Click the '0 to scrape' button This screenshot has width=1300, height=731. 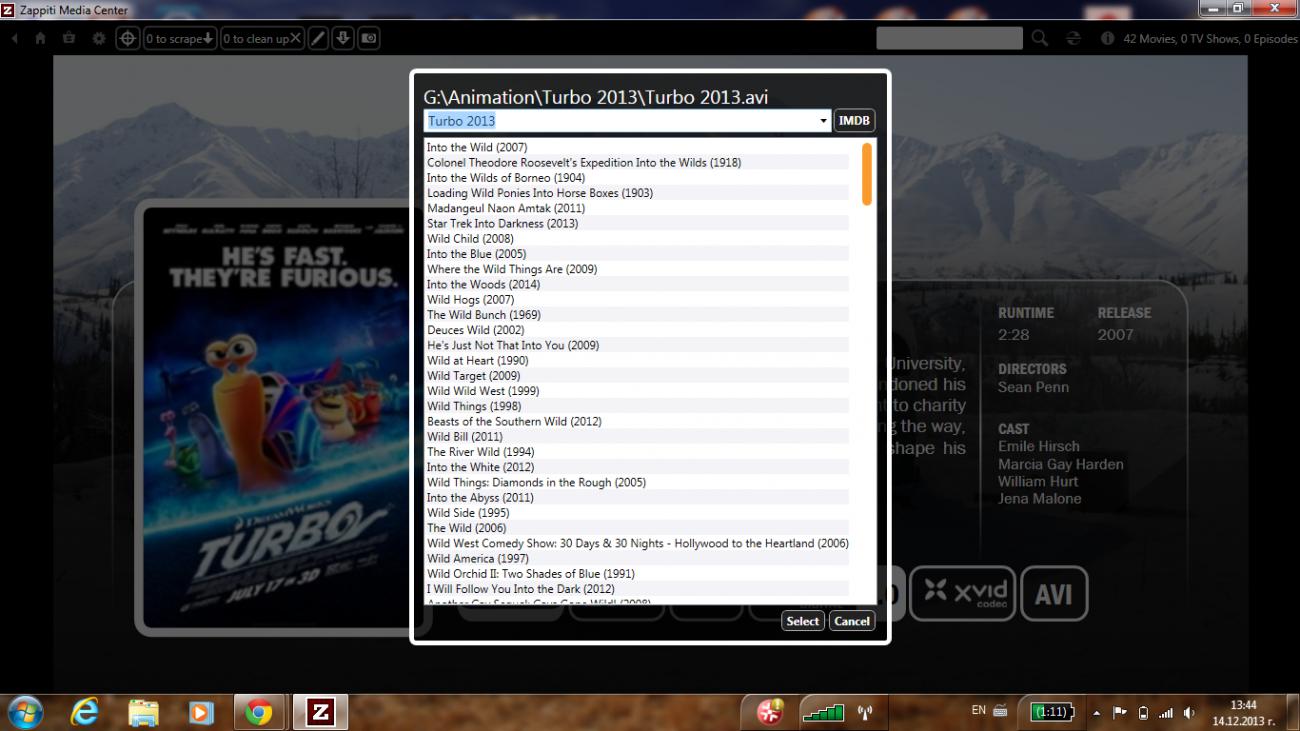pos(180,39)
